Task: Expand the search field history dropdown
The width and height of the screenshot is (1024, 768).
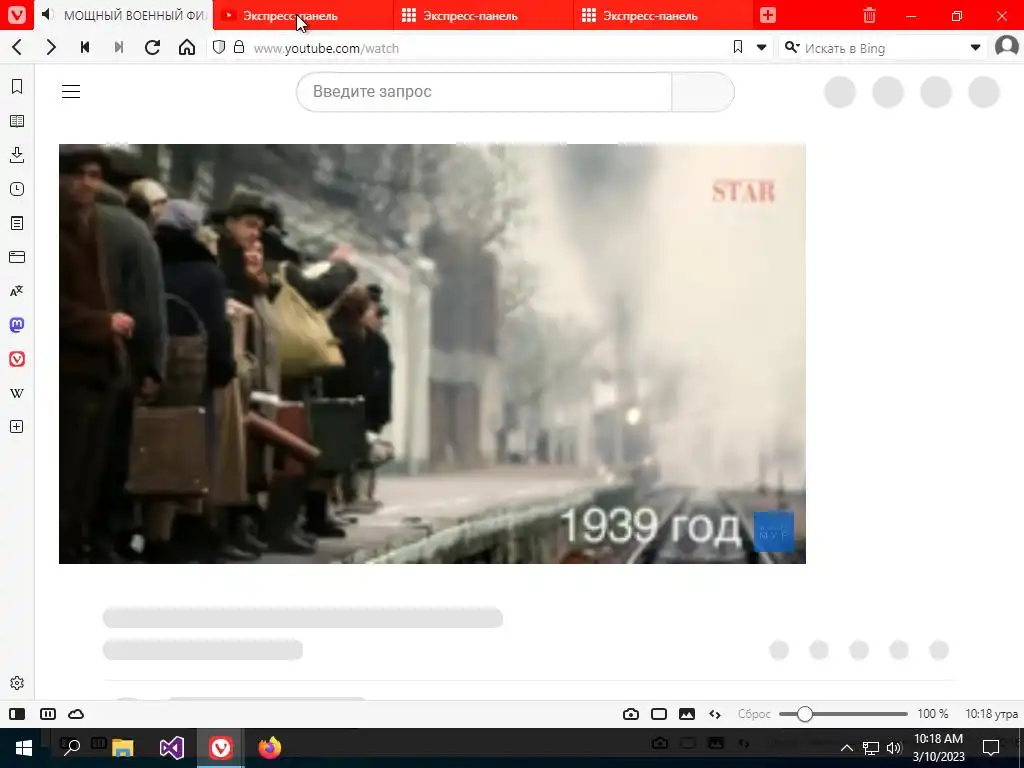Action: point(976,47)
